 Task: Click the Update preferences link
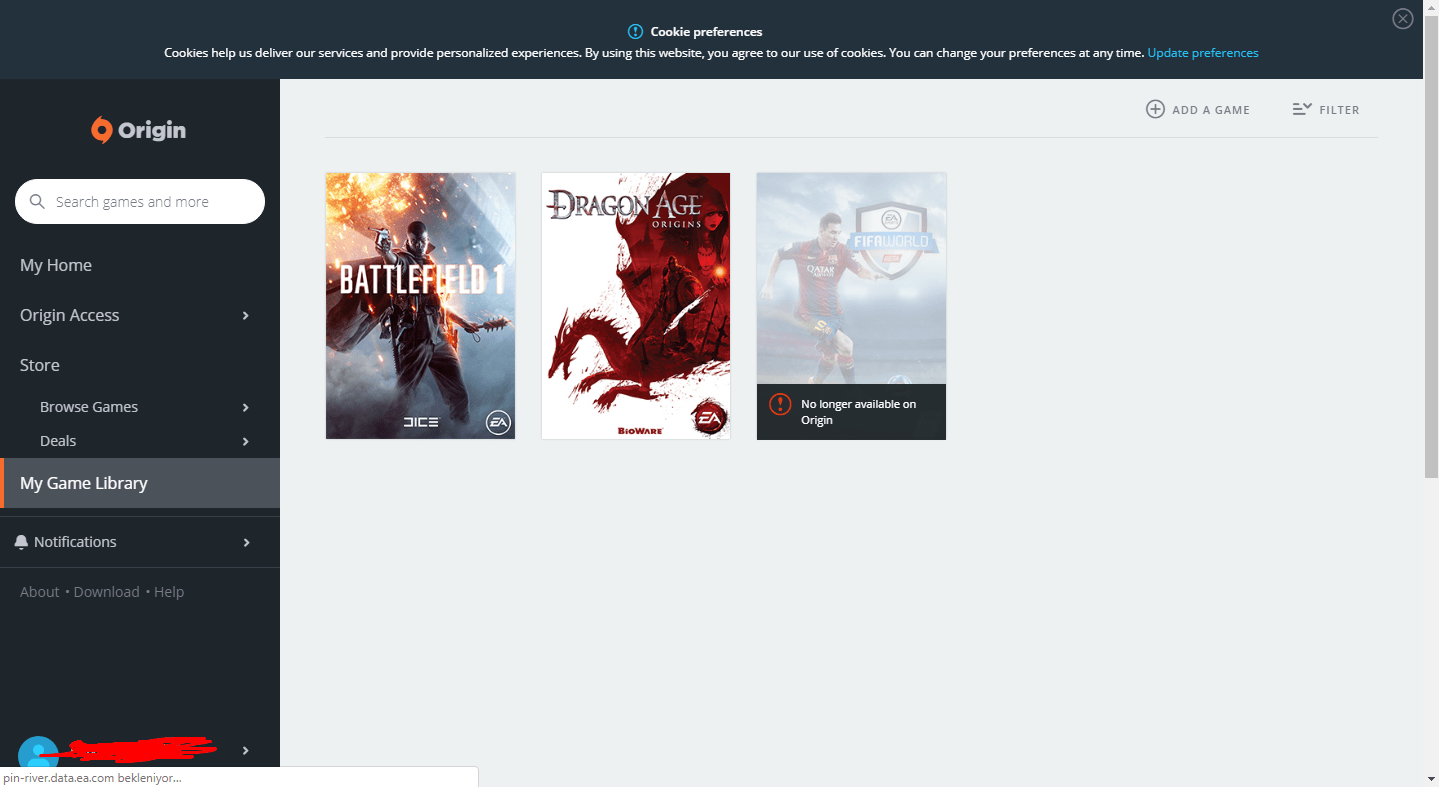1203,53
